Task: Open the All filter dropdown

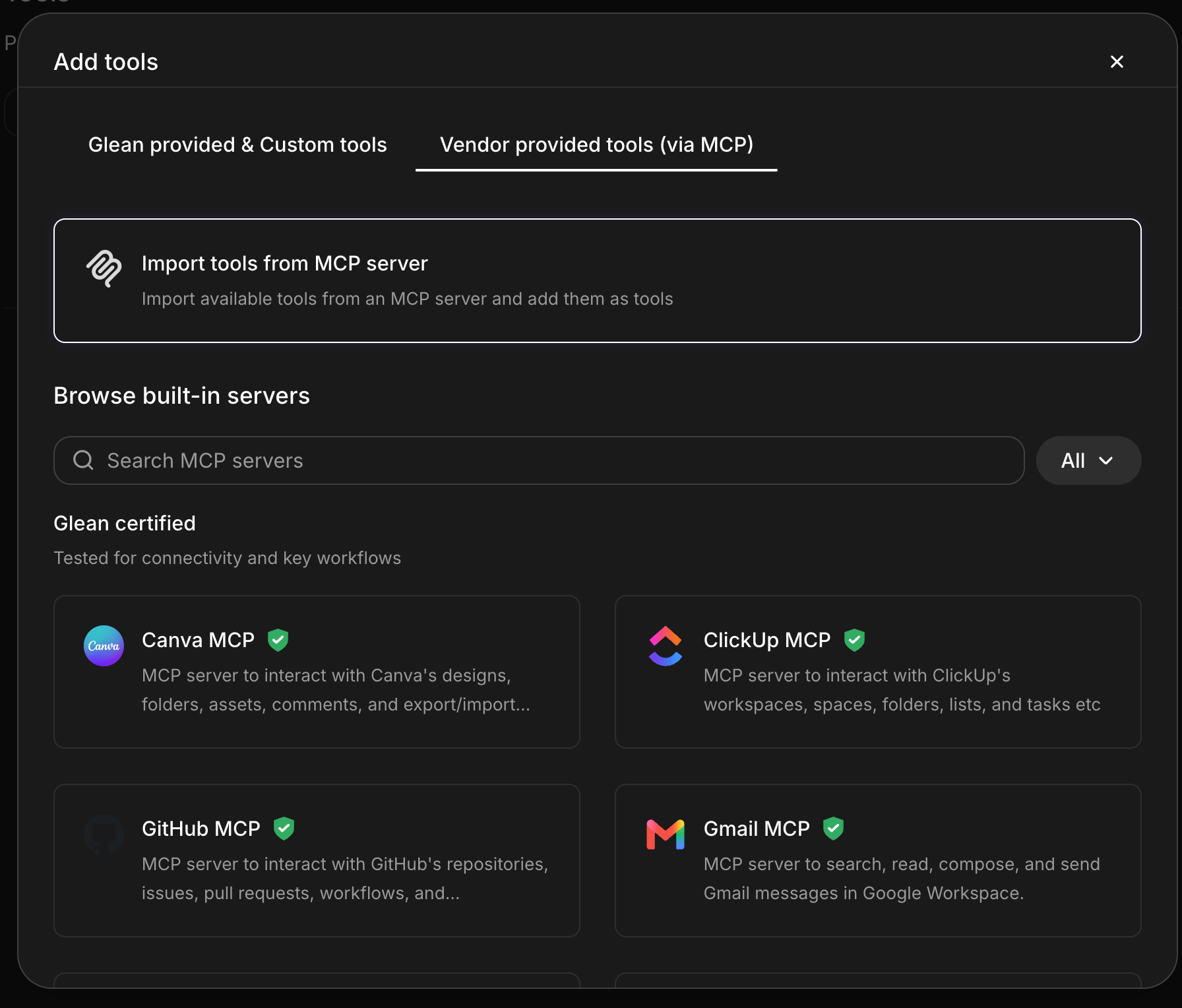Action: coord(1088,460)
